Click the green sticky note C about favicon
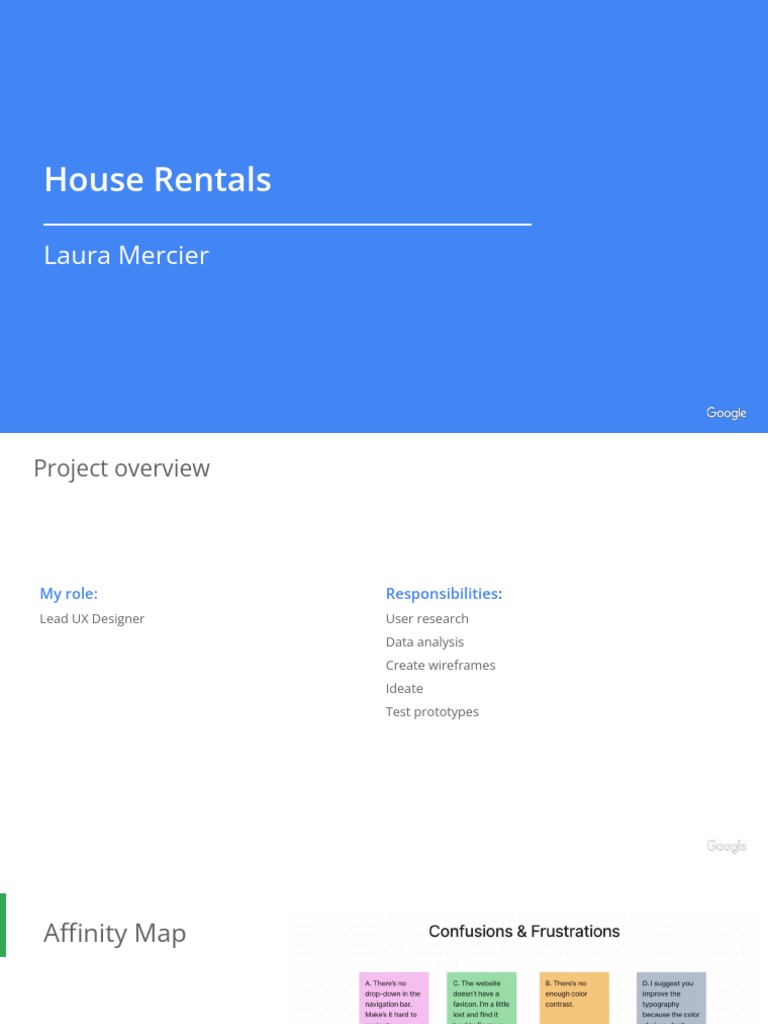The height and width of the screenshot is (1024, 768). click(x=481, y=998)
